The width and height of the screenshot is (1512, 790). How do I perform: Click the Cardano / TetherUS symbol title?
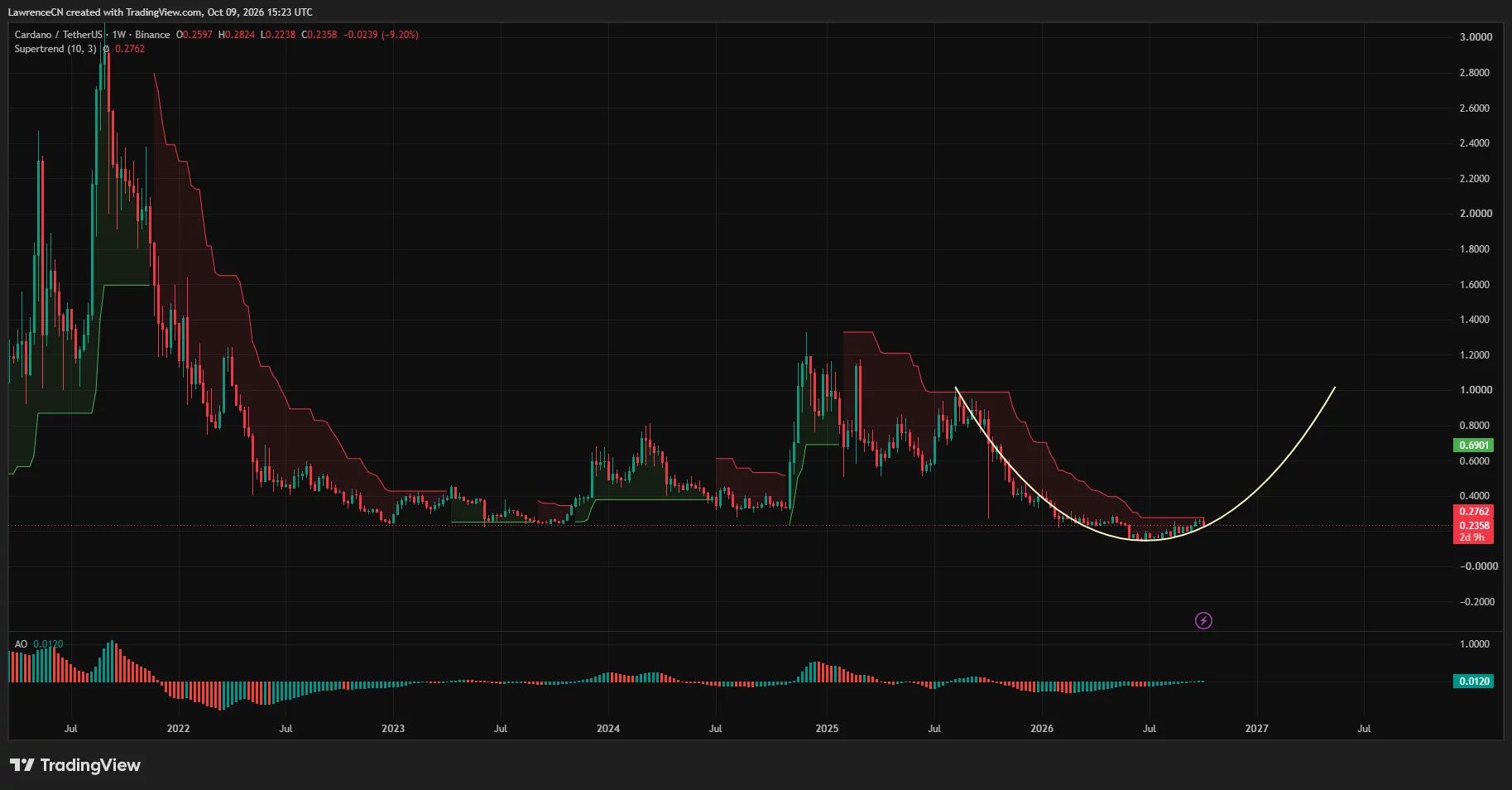59,35
